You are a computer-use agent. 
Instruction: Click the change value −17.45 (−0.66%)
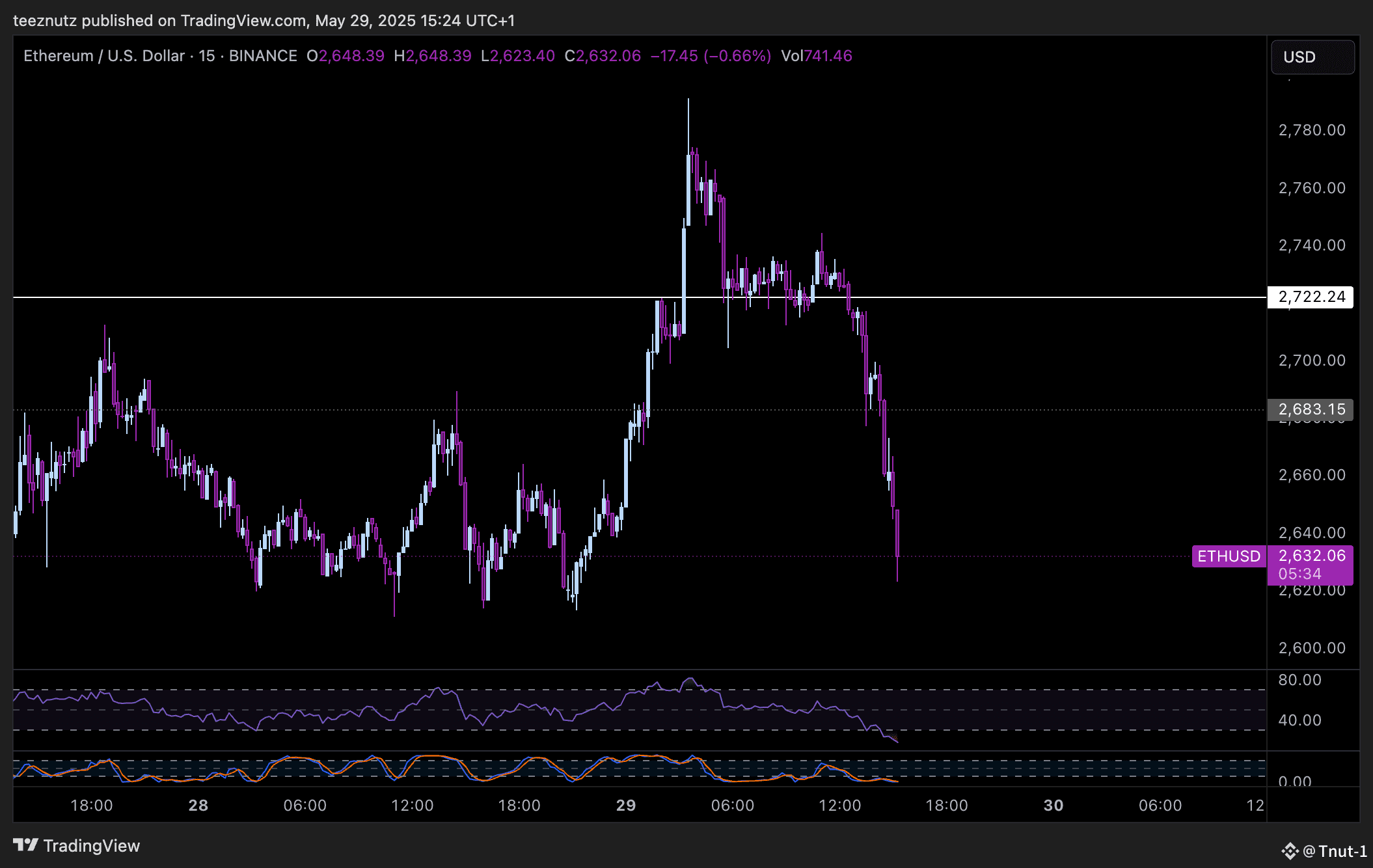pos(711,56)
